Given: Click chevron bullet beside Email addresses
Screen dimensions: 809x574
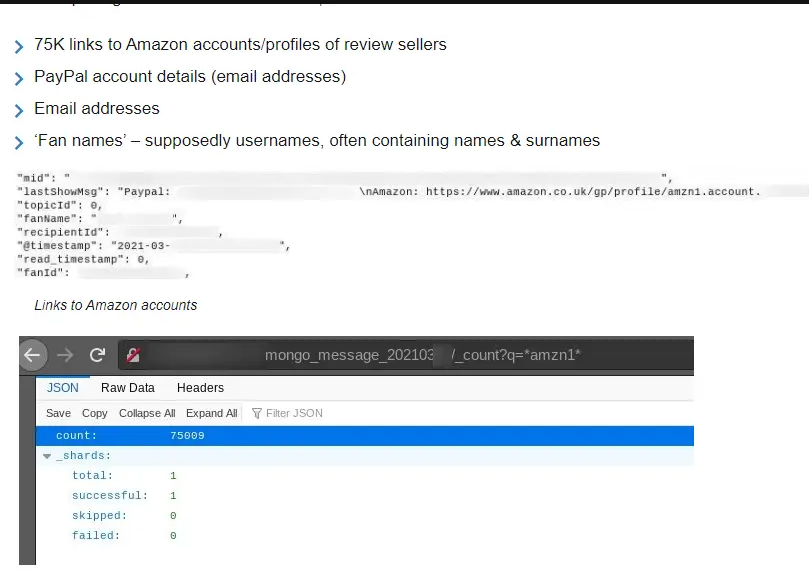Looking at the screenshot, I should 19,111.
